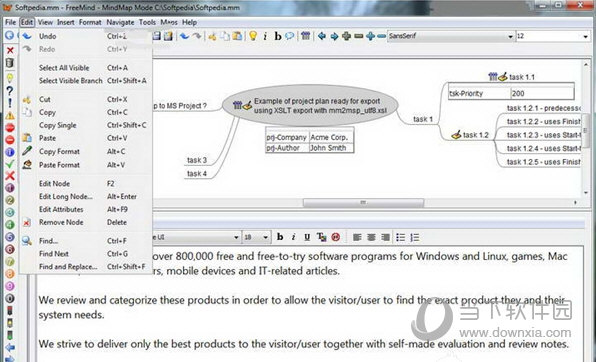
Task: Open the Navigate menu
Action: (120, 22)
